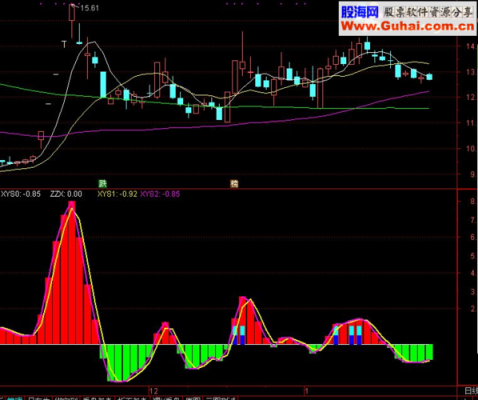Click the highlighted cyan tab at bottom left
Viewport: 478px width, 400px height.
point(15,398)
